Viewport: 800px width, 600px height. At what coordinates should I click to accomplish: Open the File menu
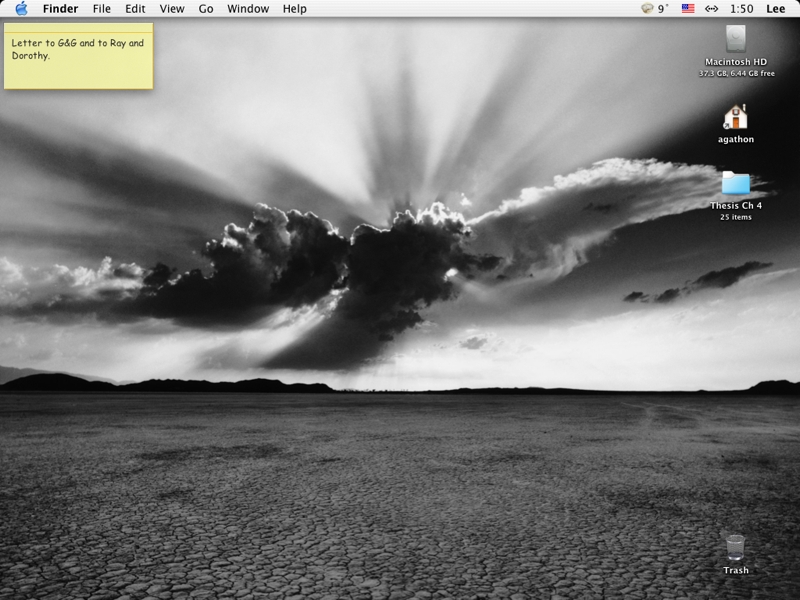pos(102,9)
